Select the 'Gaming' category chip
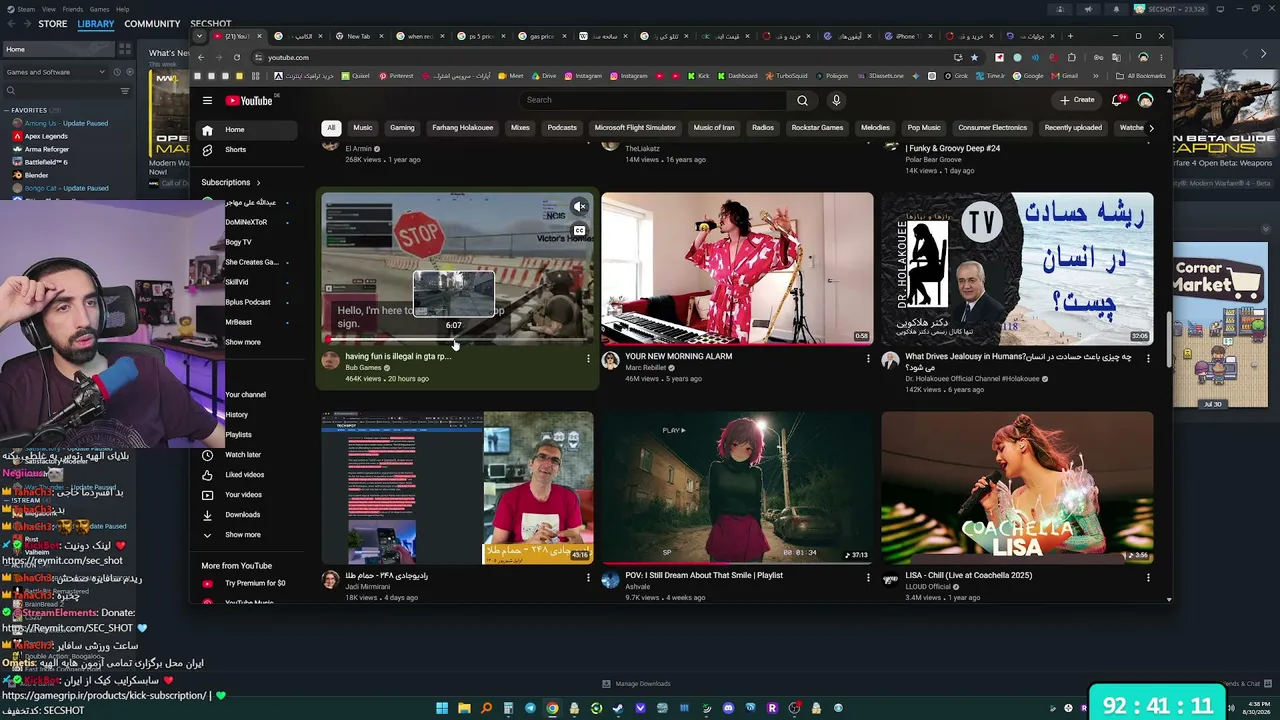This screenshot has height=720, width=1280. (402, 128)
